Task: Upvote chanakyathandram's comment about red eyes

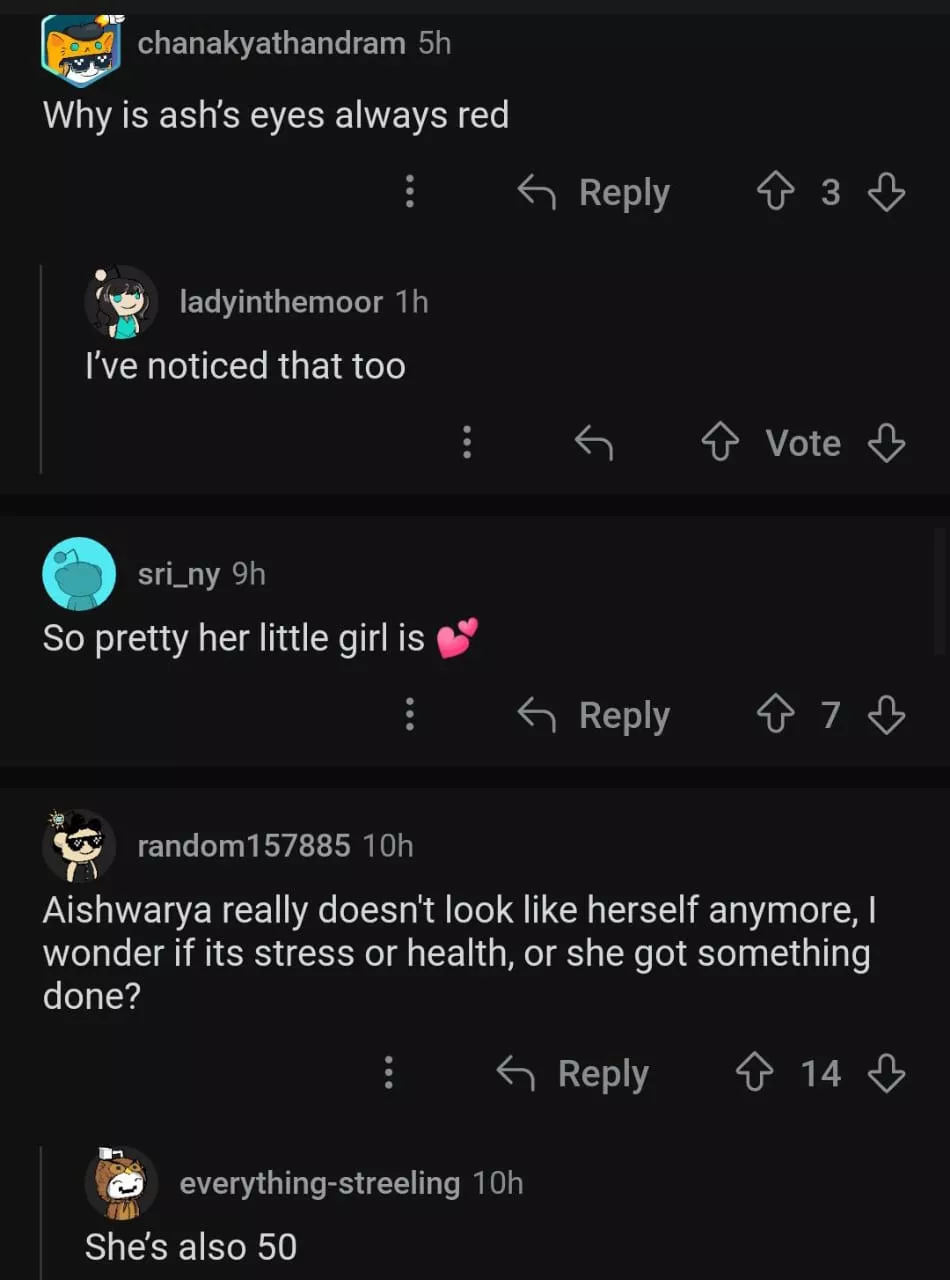Action: [774, 192]
